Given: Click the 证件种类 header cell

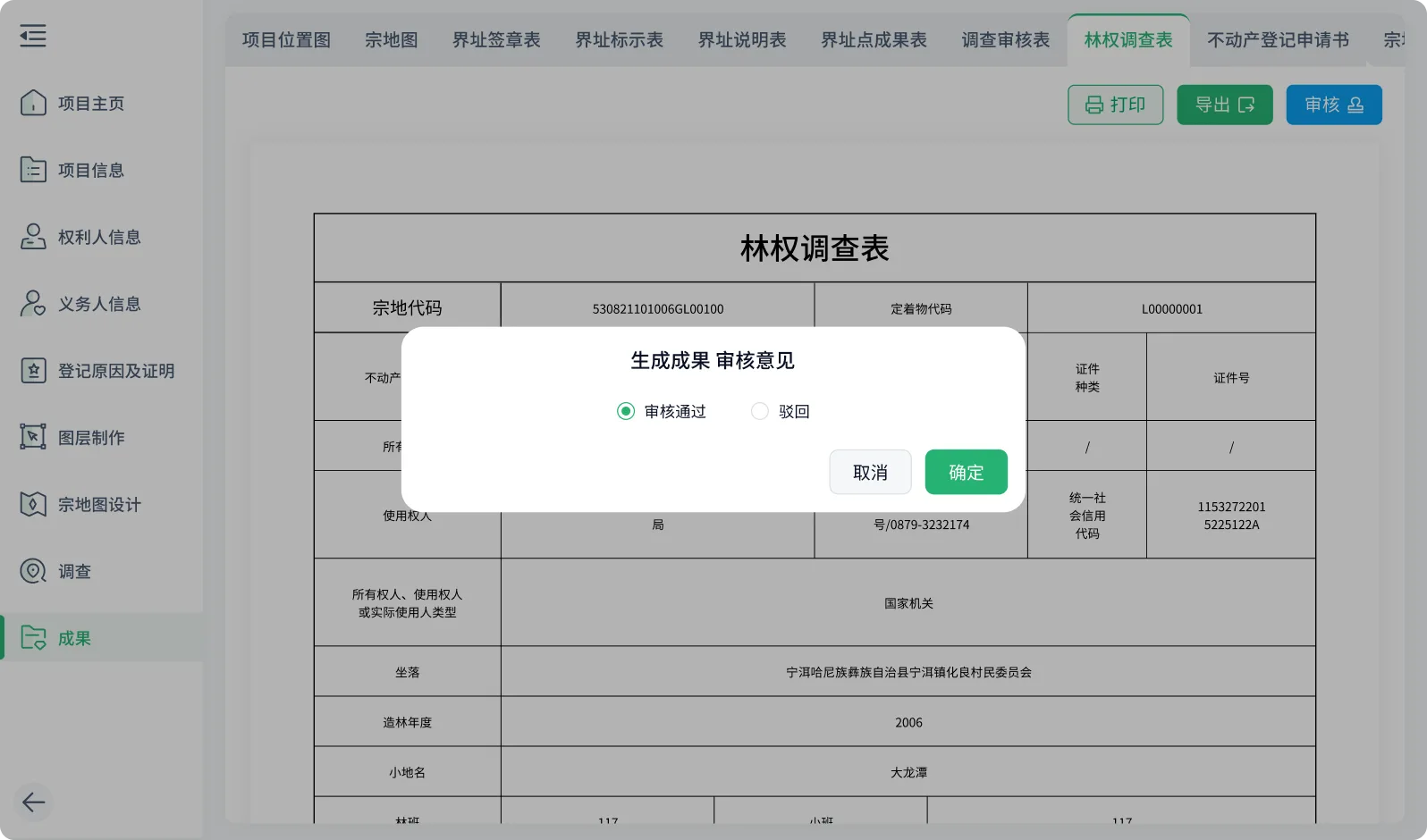Looking at the screenshot, I should 1087,378.
